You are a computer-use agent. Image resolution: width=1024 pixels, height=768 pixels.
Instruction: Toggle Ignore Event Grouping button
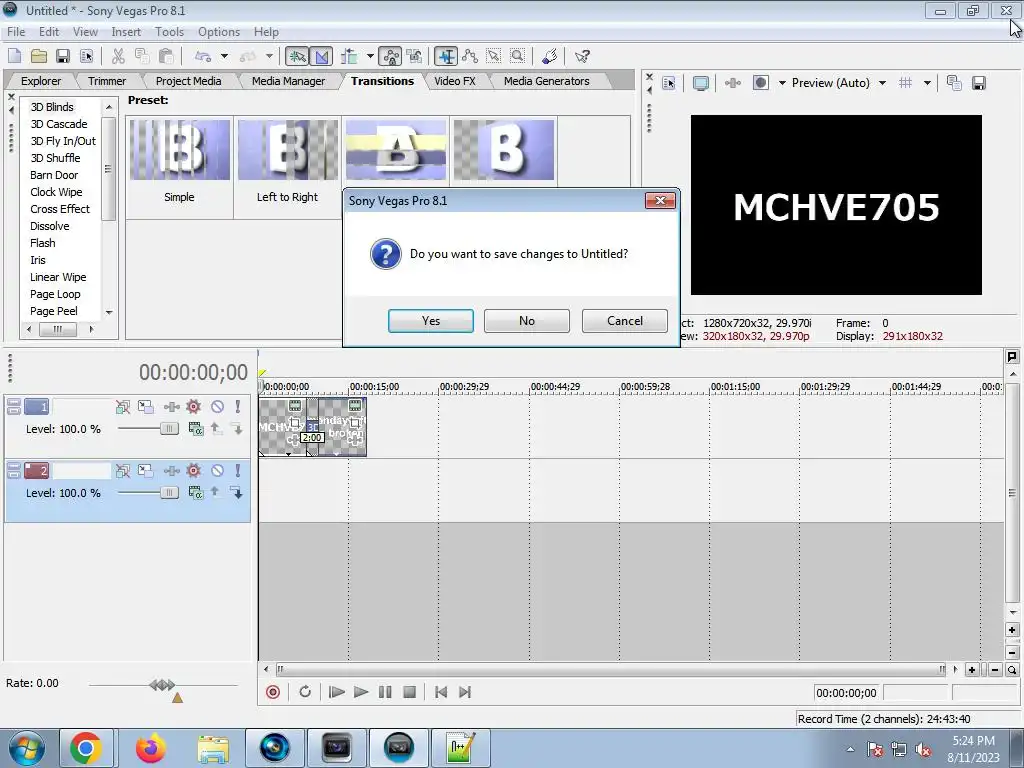[x=414, y=57]
